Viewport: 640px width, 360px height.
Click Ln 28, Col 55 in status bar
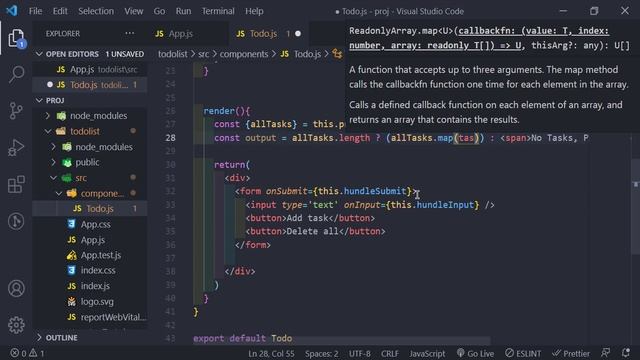pyautogui.click(x=271, y=353)
